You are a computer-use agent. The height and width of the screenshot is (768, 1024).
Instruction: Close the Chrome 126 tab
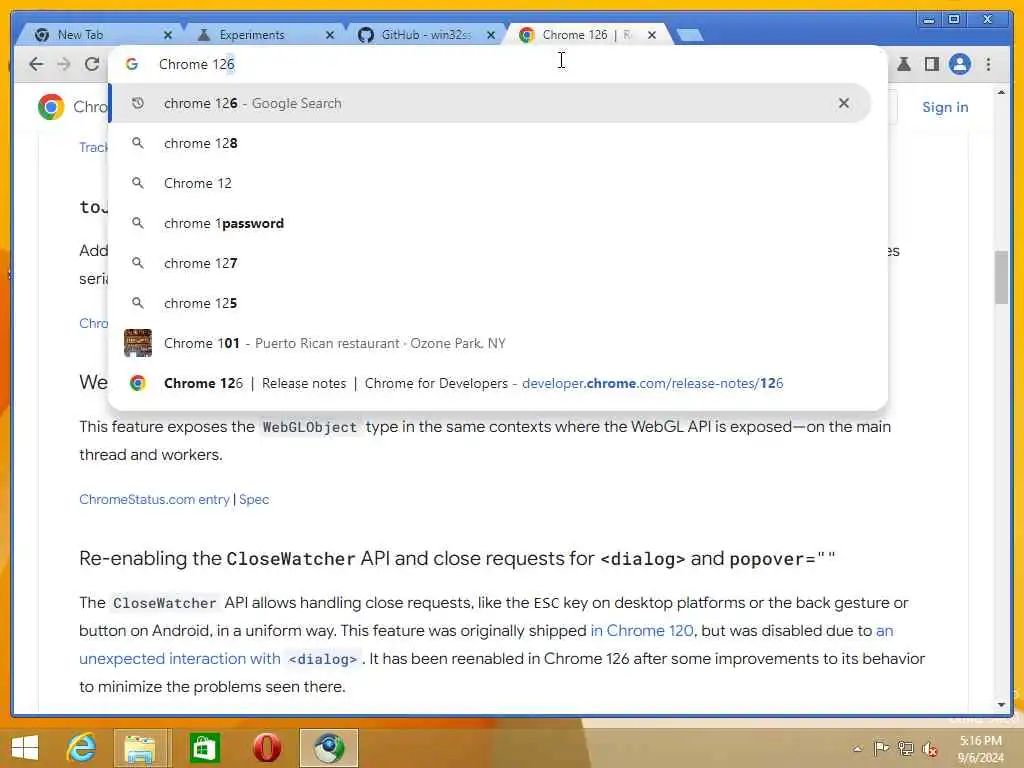pos(652,35)
